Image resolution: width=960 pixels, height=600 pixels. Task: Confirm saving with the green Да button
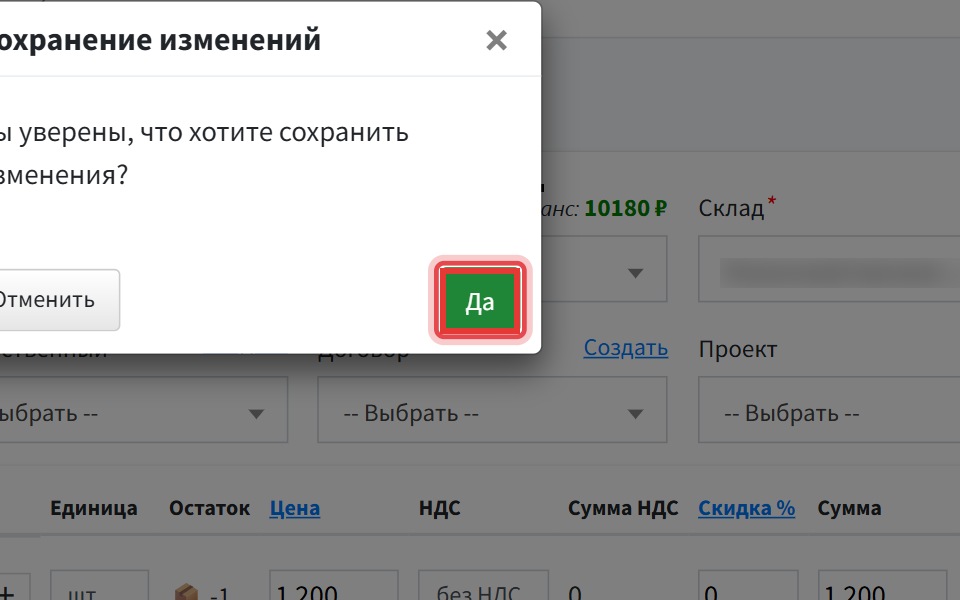click(x=480, y=301)
